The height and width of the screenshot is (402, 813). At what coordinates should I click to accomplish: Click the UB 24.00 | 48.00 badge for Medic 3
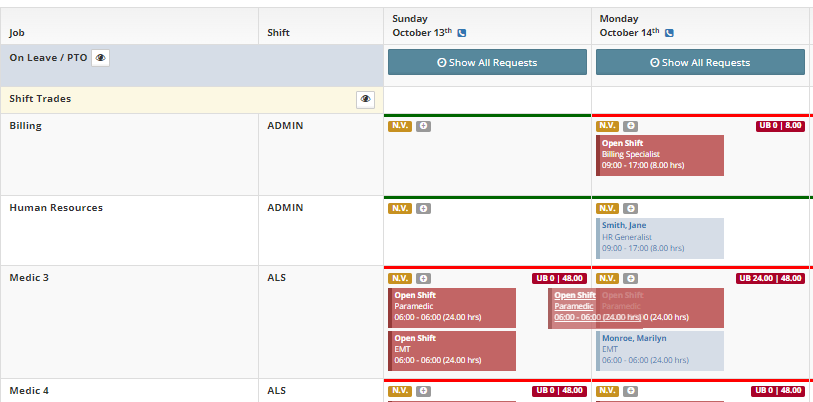point(770,278)
